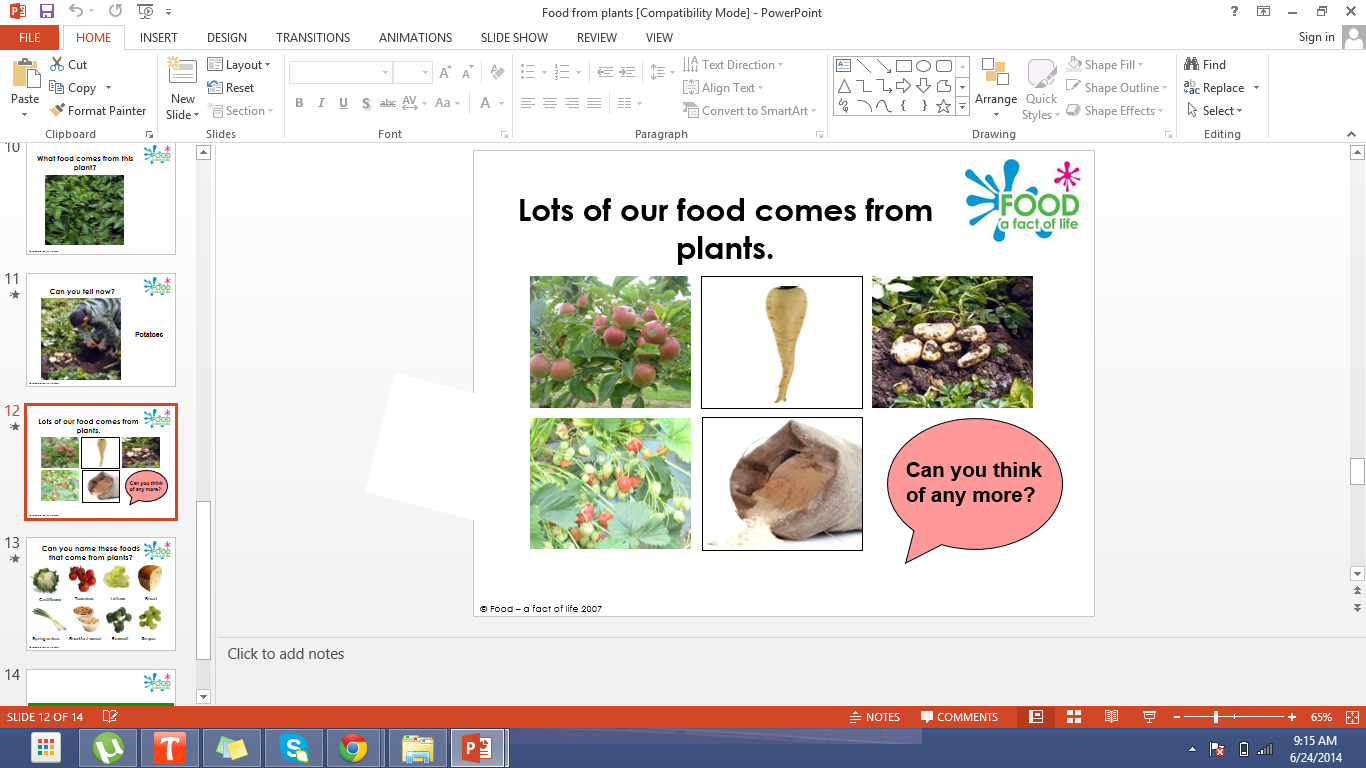Cut the selection with scissors icon
This screenshot has height=768, width=1366.
(x=68, y=64)
